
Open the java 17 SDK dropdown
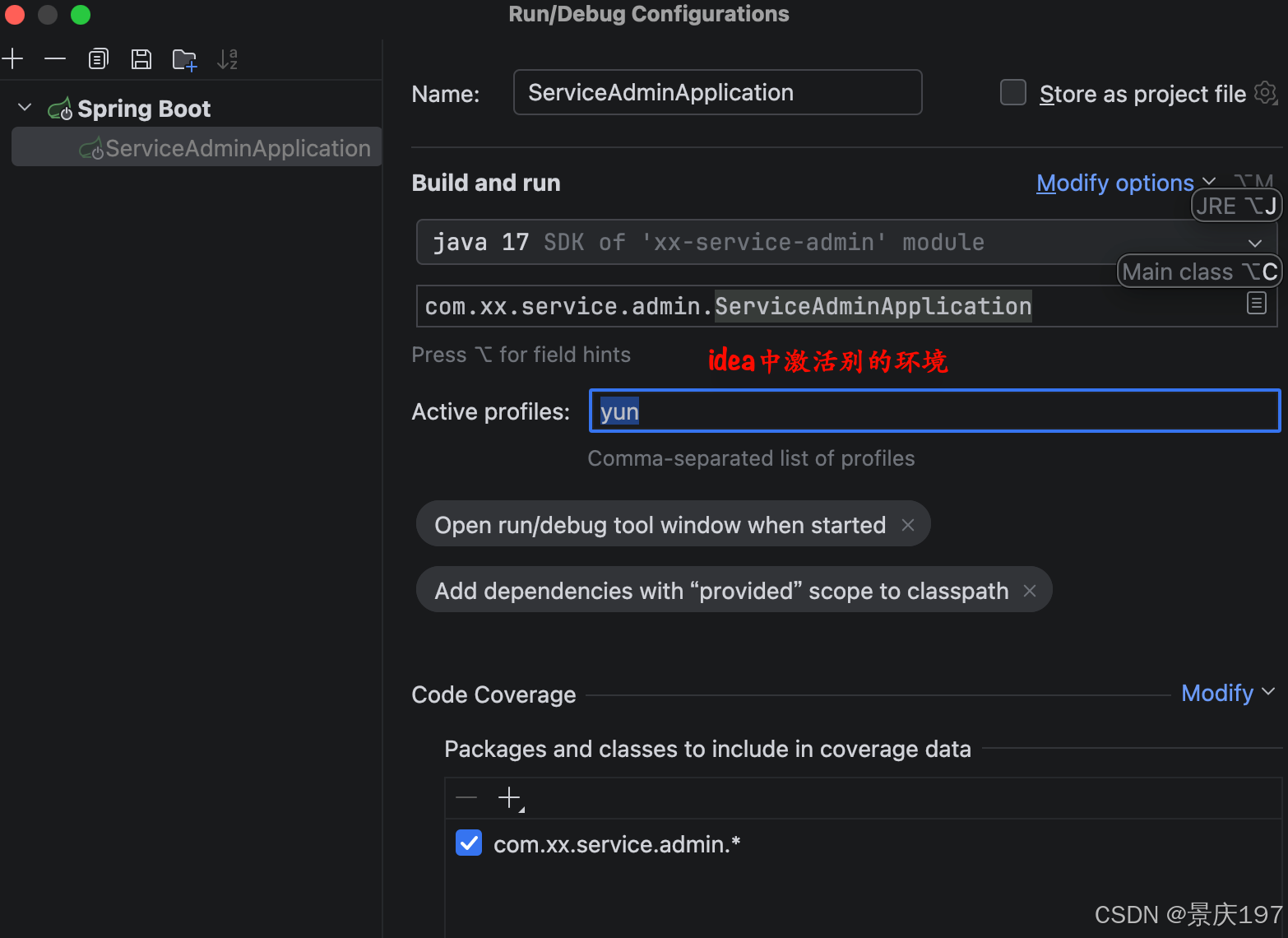(x=1254, y=243)
